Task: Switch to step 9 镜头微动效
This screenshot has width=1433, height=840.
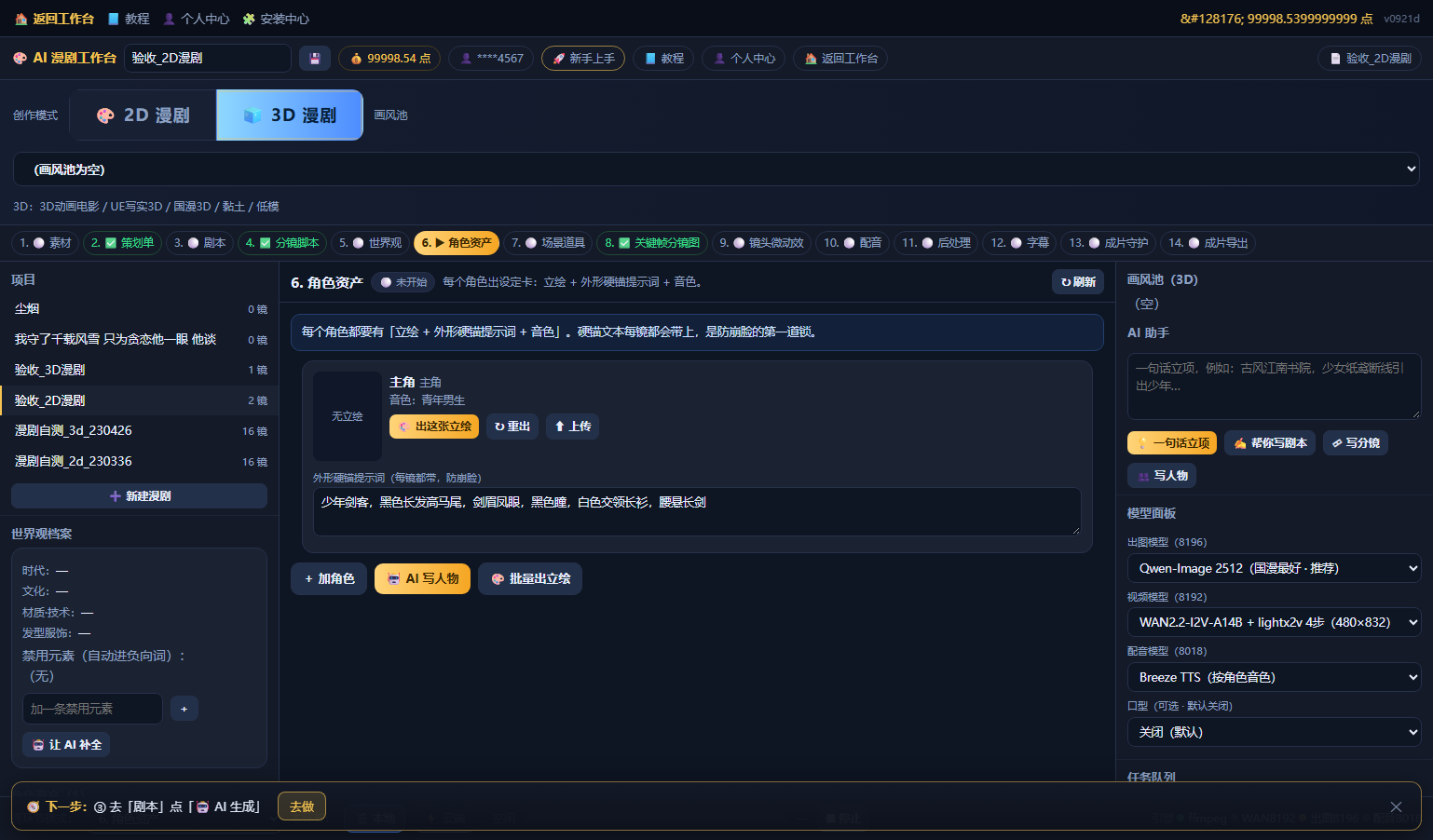Action: tap(761, 243)
